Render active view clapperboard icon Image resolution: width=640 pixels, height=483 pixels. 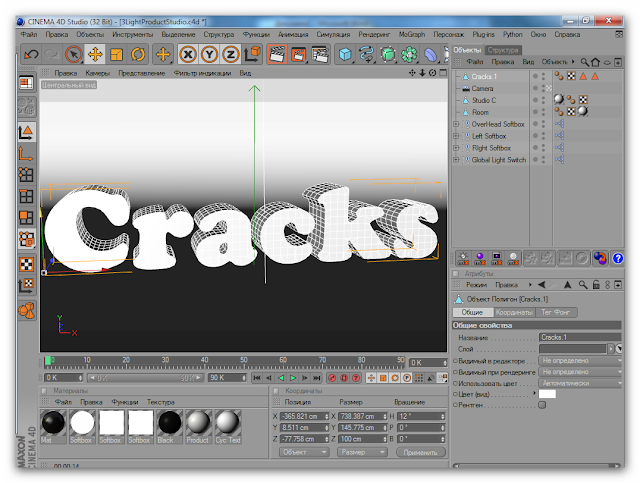(277, 54)
